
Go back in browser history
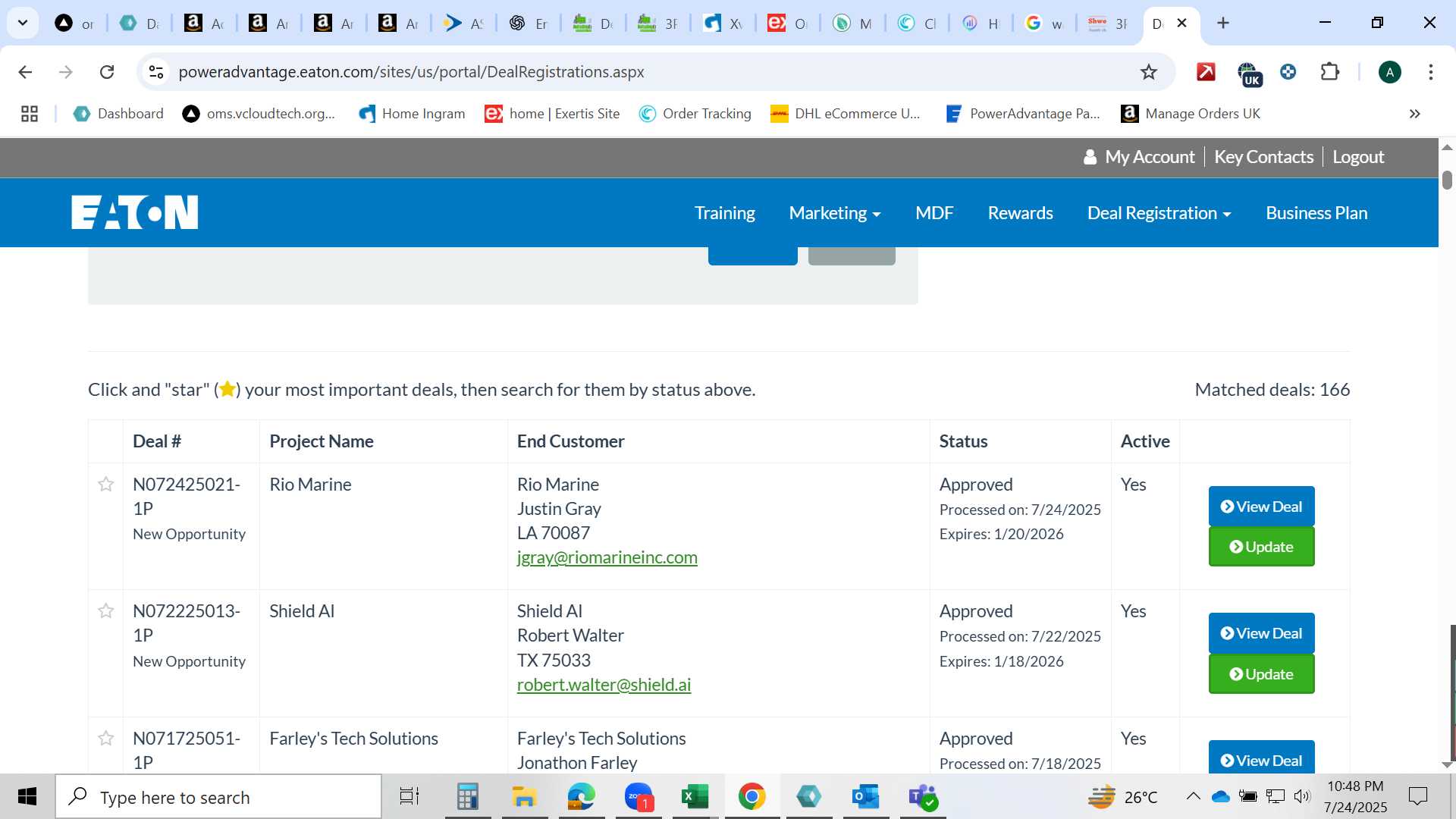[x=25, y=72]
